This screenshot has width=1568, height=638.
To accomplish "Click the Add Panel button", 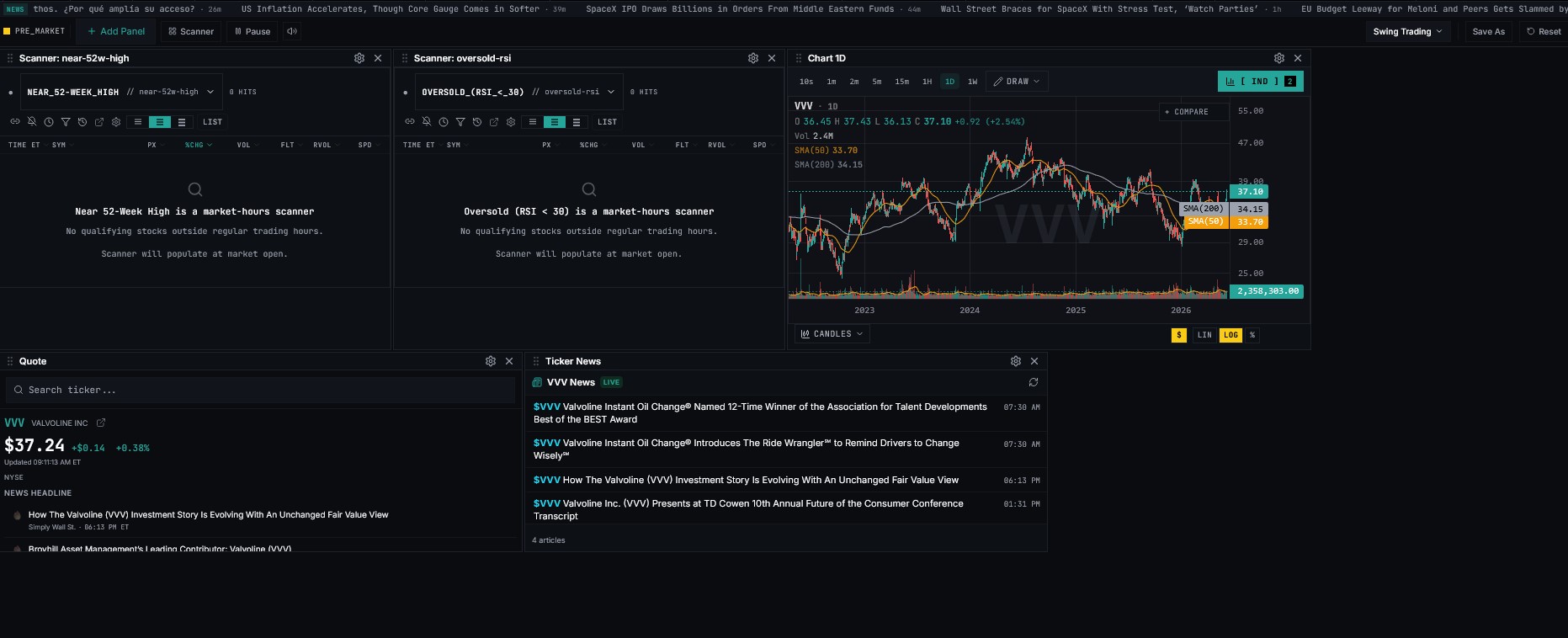I will pos(116,31).
